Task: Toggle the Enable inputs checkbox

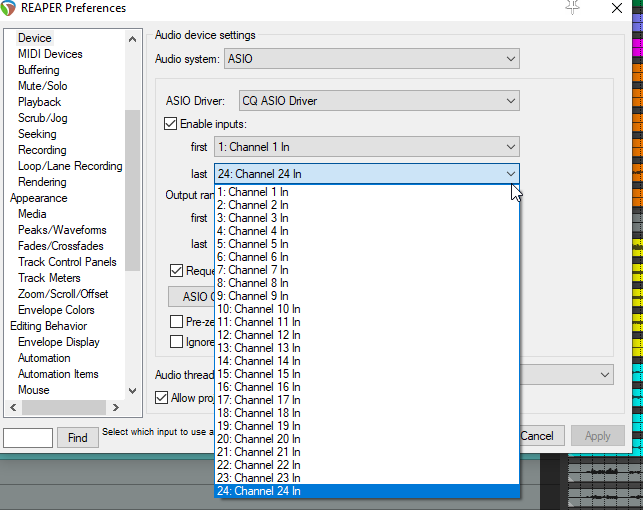Action: [x=170, y=124]
